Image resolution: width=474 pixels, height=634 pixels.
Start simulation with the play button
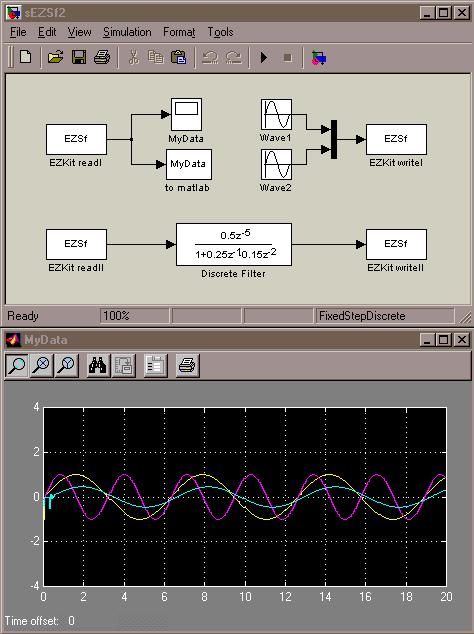pyautogui.click(x=264, y=57)
